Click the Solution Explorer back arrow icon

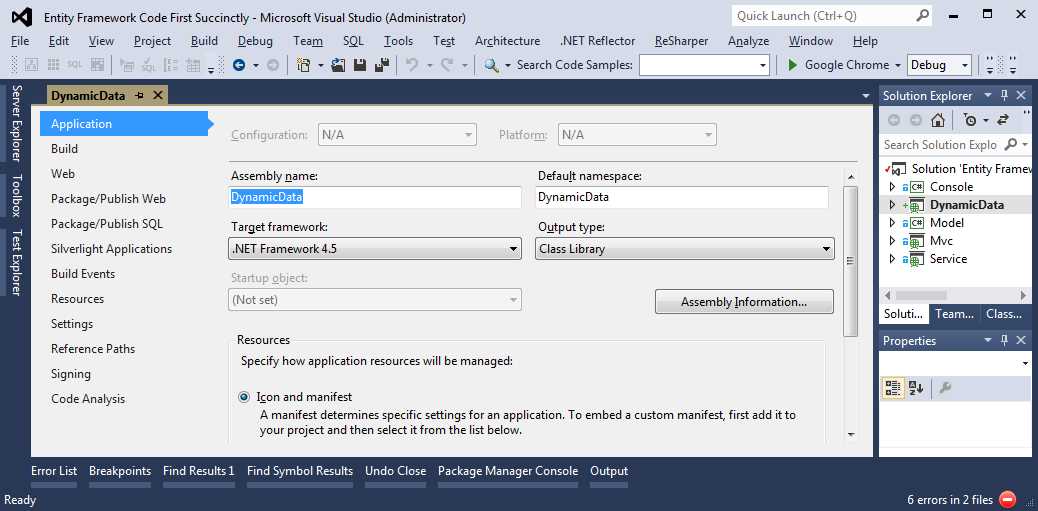tap(894, 120)
